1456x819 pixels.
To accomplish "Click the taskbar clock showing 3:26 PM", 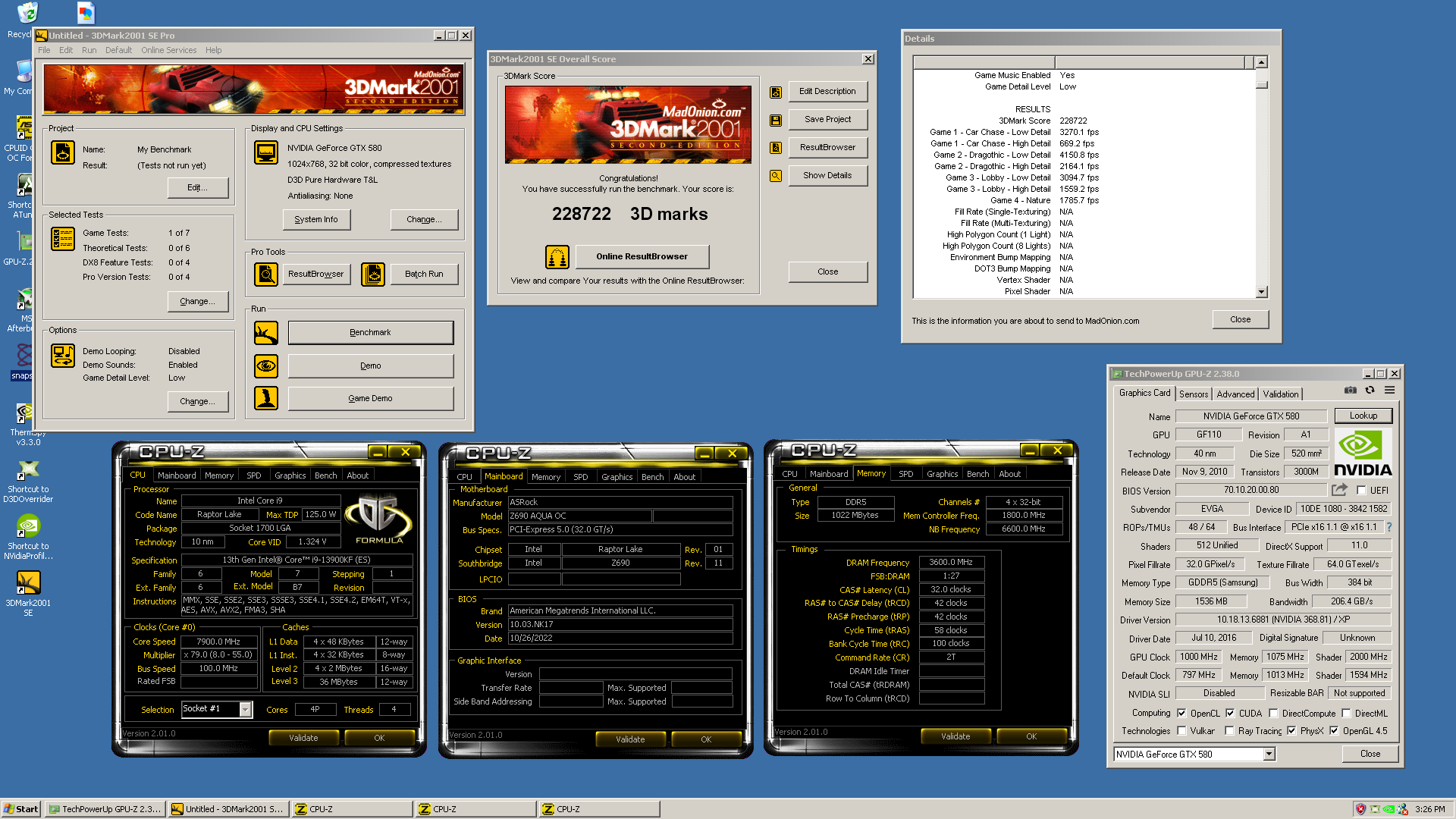I will [x=1429, y=809].
